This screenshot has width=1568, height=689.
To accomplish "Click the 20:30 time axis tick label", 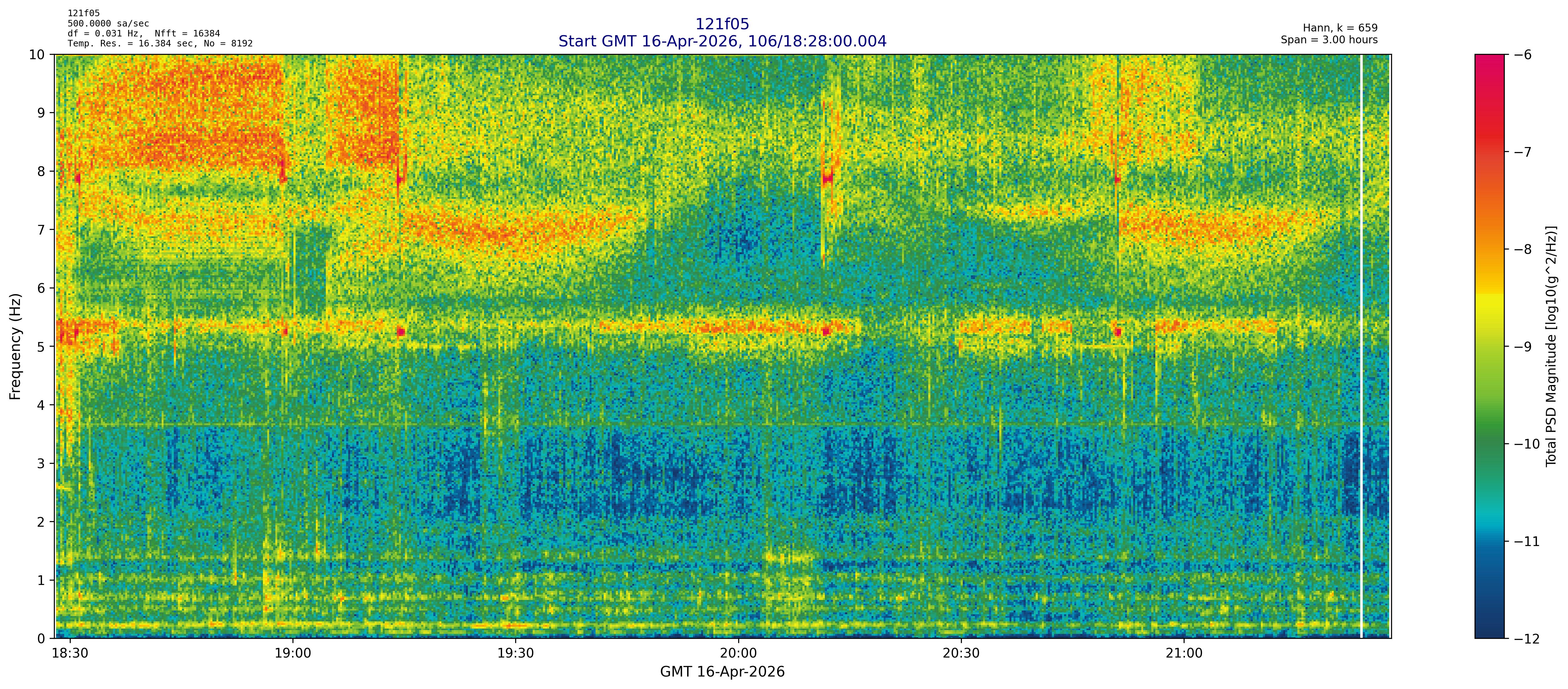I will (x=961, y=653).
